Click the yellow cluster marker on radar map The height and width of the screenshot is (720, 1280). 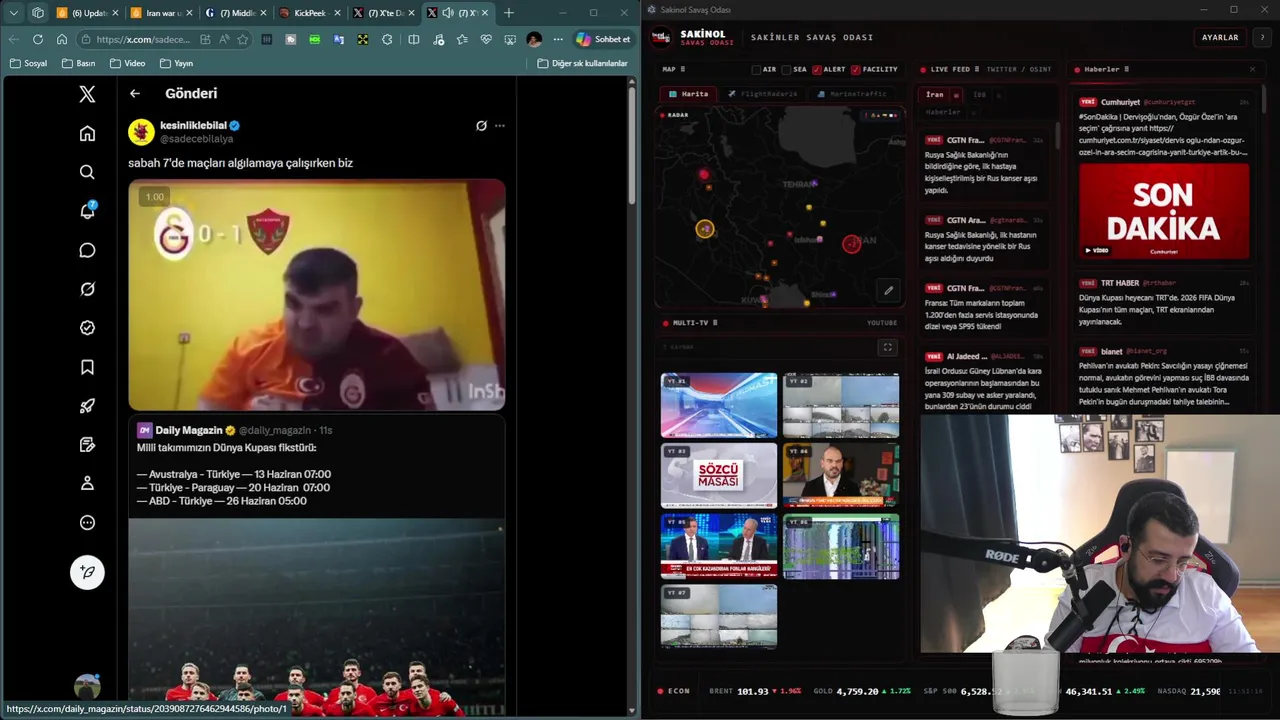tap(705, 229)
